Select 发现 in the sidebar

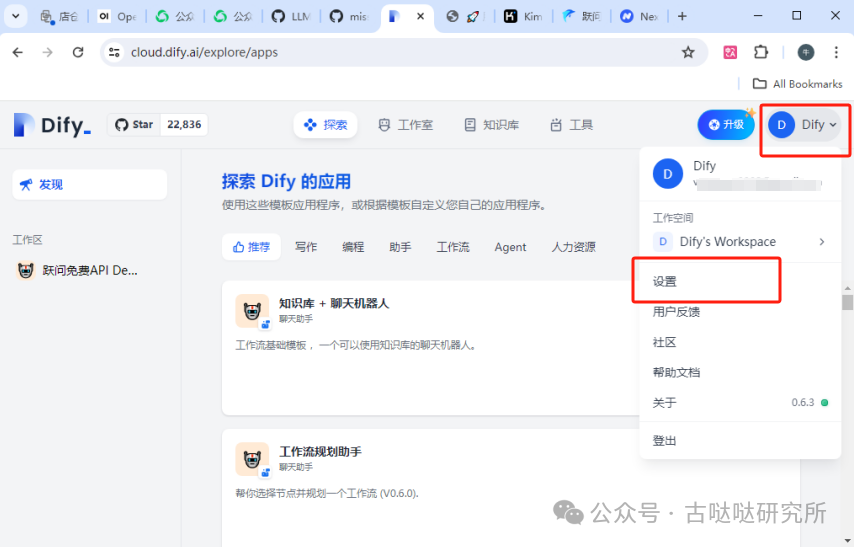[89, 185]
